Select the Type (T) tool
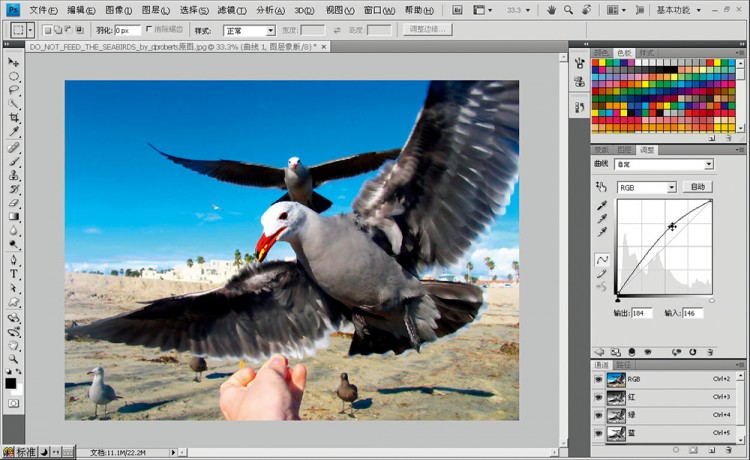This screenshot has width=750, height=460. (14, 273)
